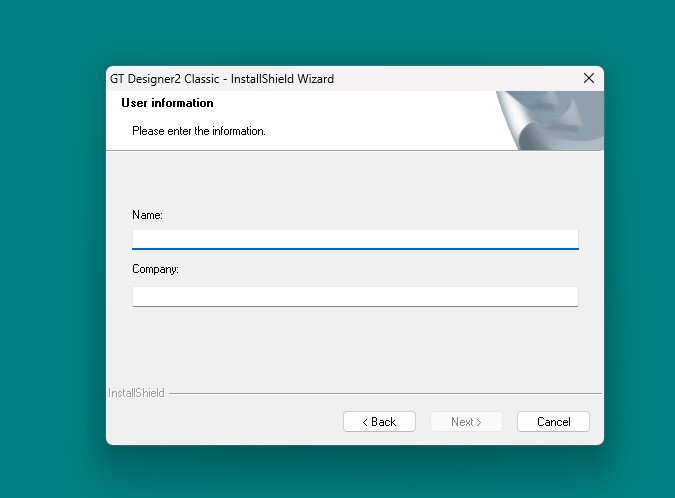
Task: Go back with the Back button
Action: click(379, 421)
